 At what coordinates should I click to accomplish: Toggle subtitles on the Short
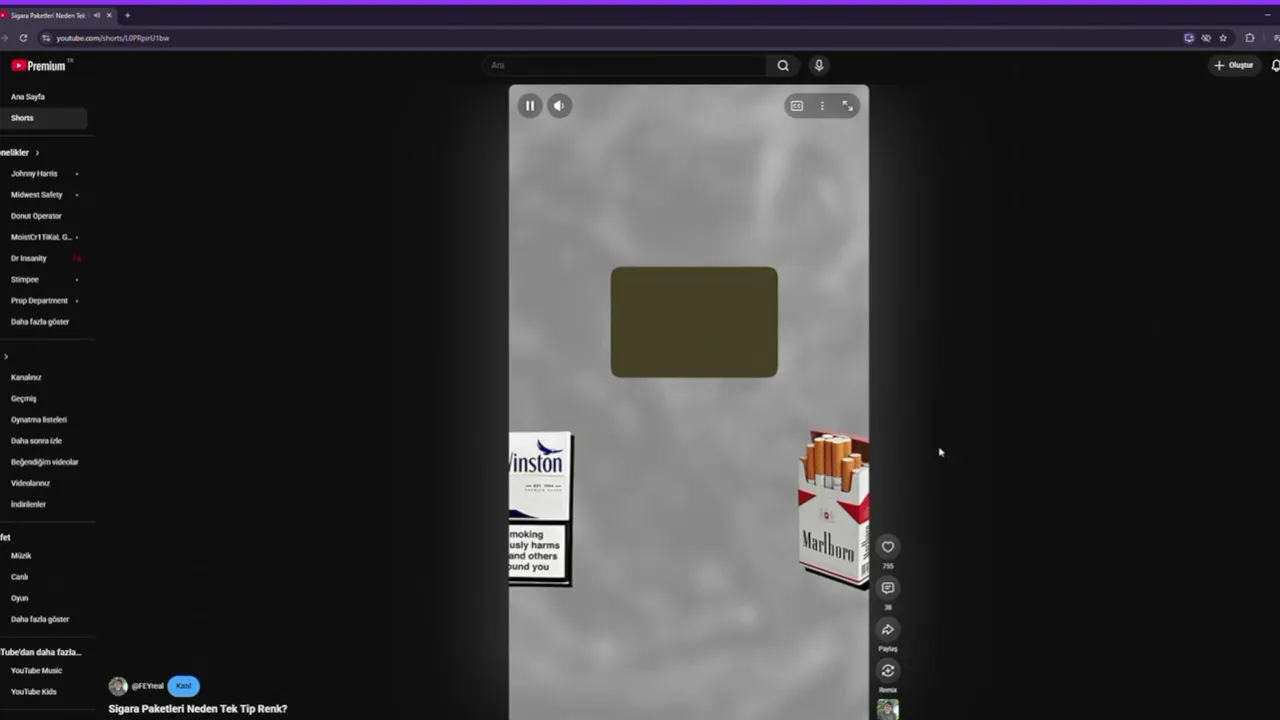(797, 106)
